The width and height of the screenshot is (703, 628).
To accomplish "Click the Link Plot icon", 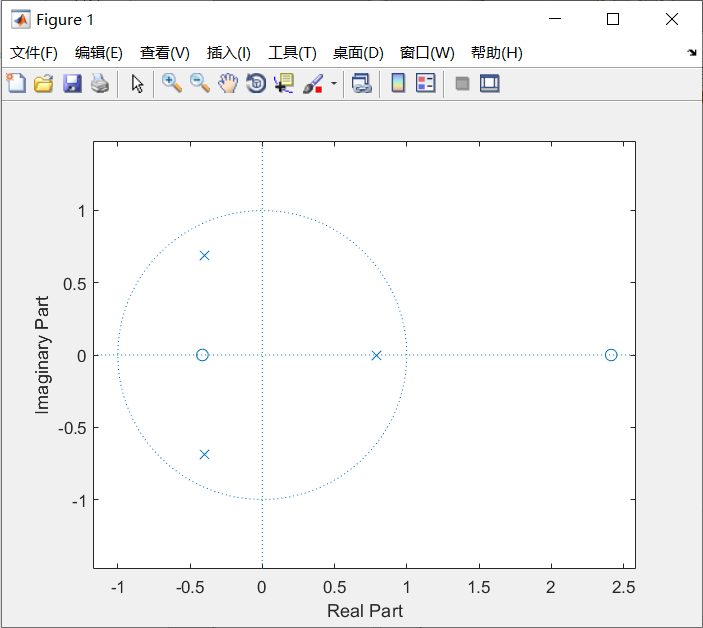I will [362, 83].
